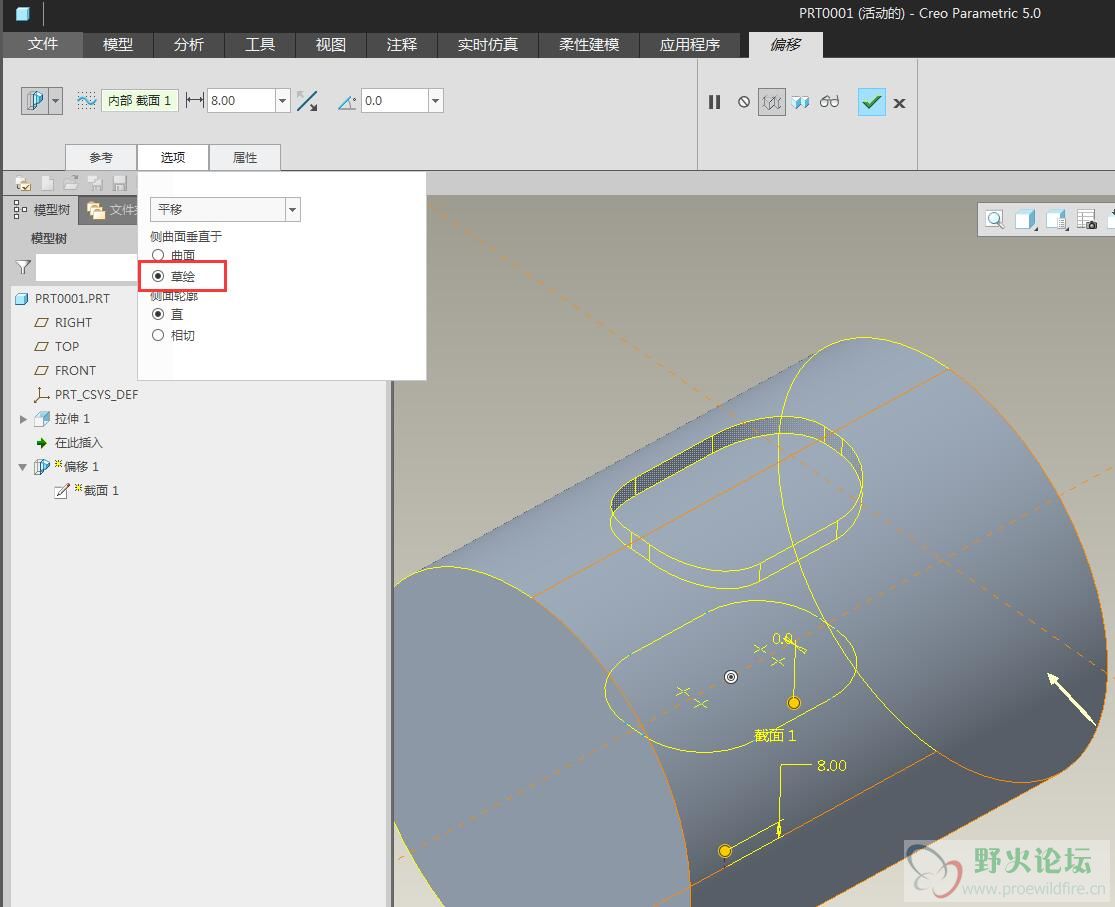Click the sketch section wavy-line icon
1115x907 pixels.
(87, 101)
